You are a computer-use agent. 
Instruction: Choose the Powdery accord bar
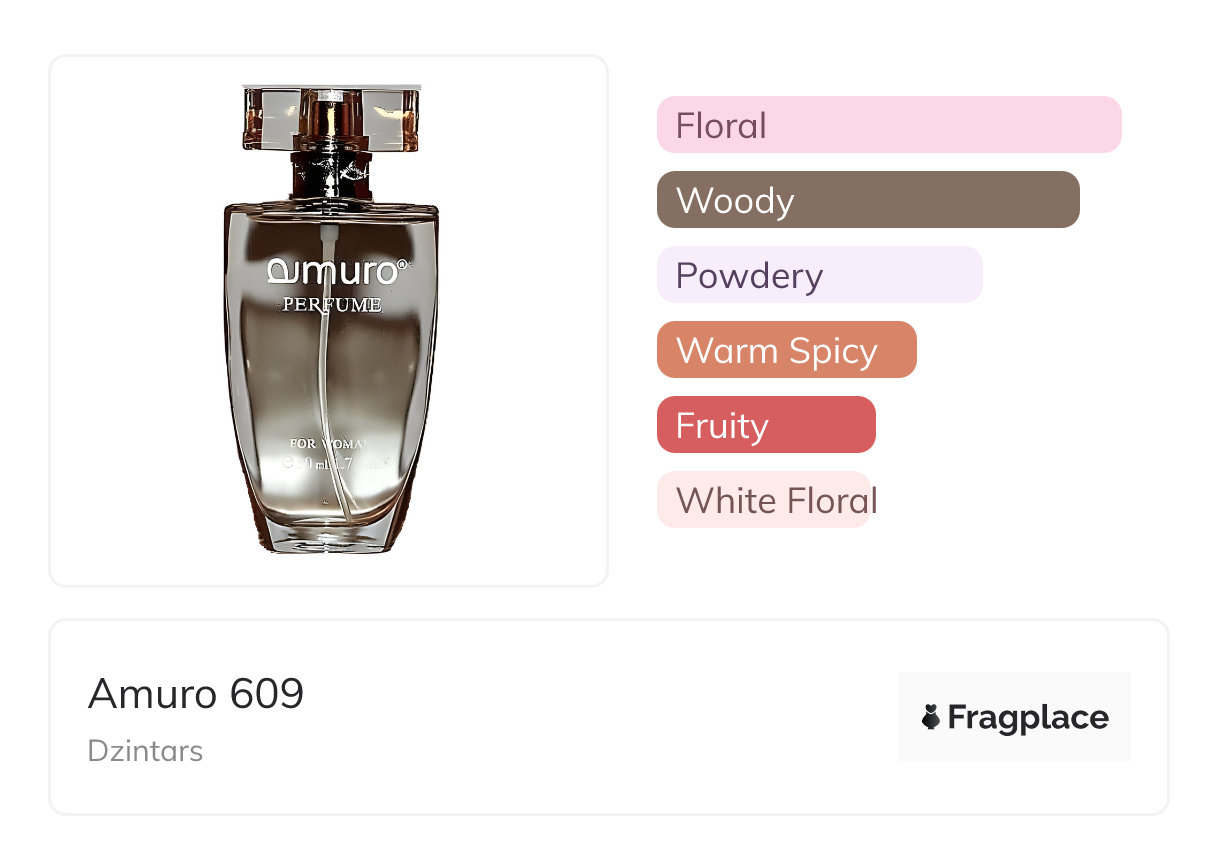click(x=819, y=275)
